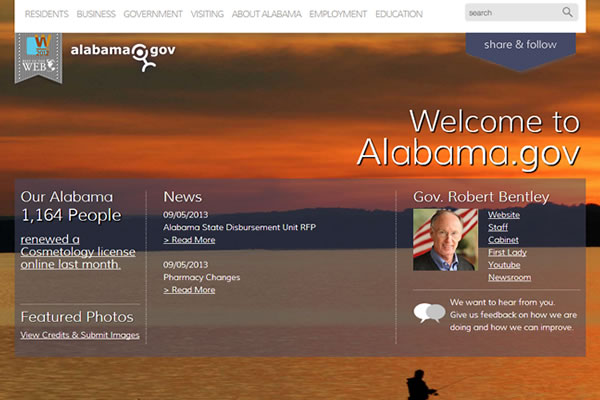Viewport: 600px width, 400px height.
Task: Open the Residents menu
Action: pos(47,14)
